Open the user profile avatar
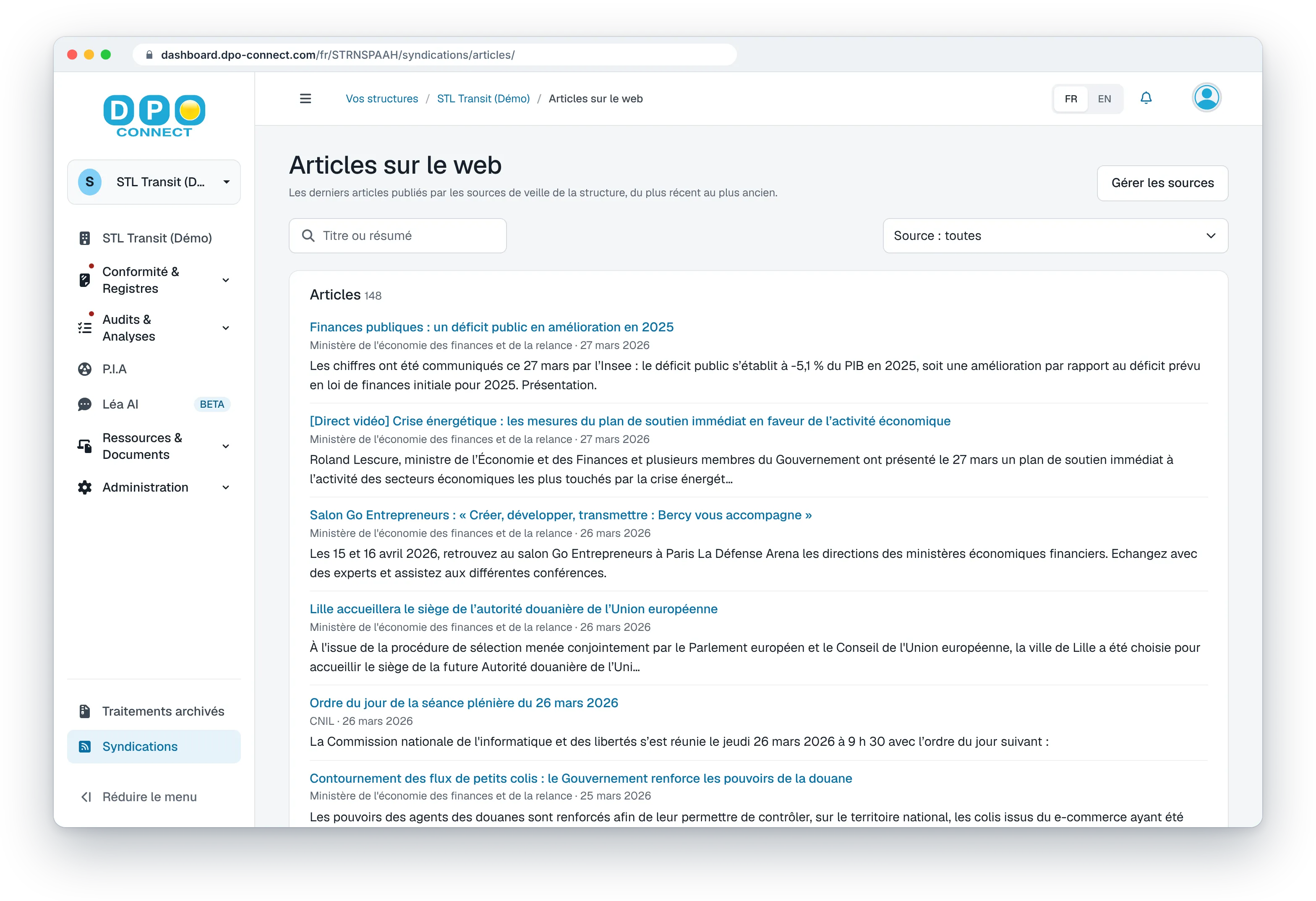1316x901 pixels. coord(1206,98)
